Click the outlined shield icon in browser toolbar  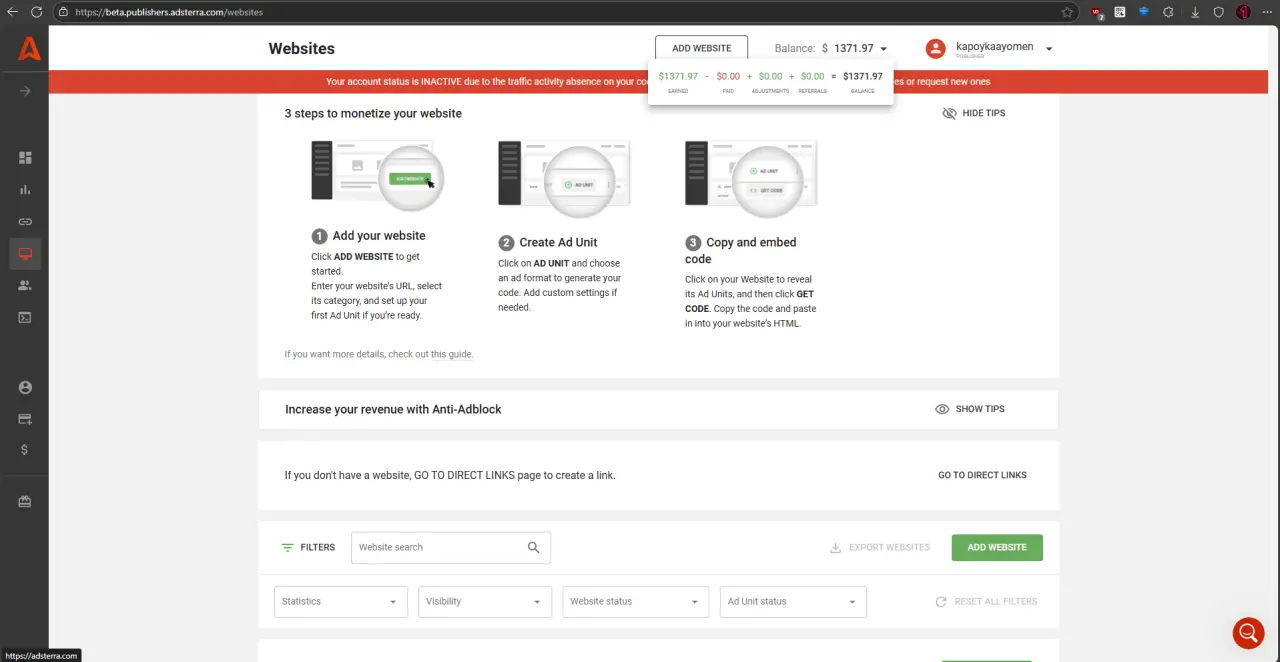tap(1219, 12)
